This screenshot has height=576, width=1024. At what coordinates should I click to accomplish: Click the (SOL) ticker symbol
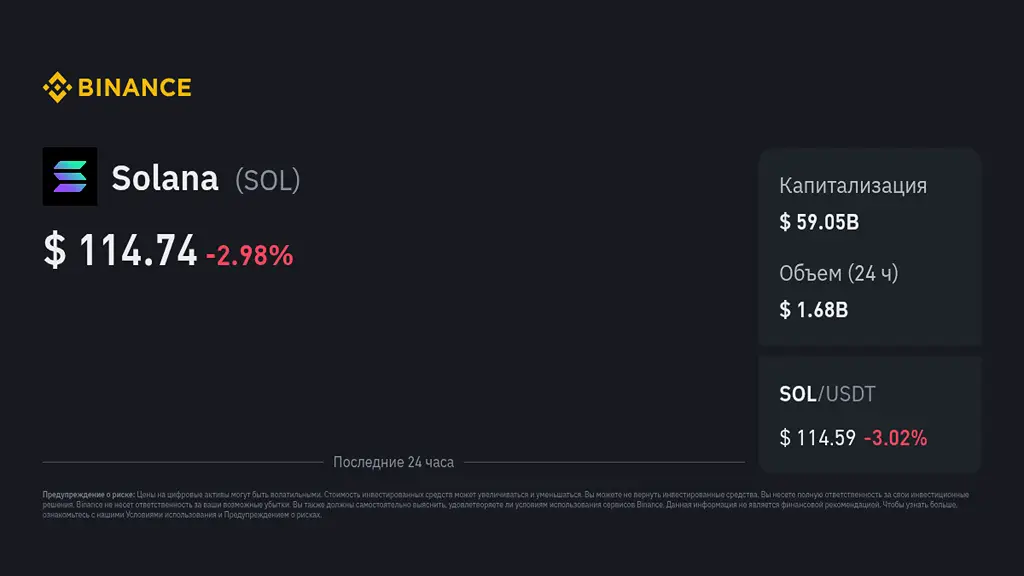tap(267, 179)
